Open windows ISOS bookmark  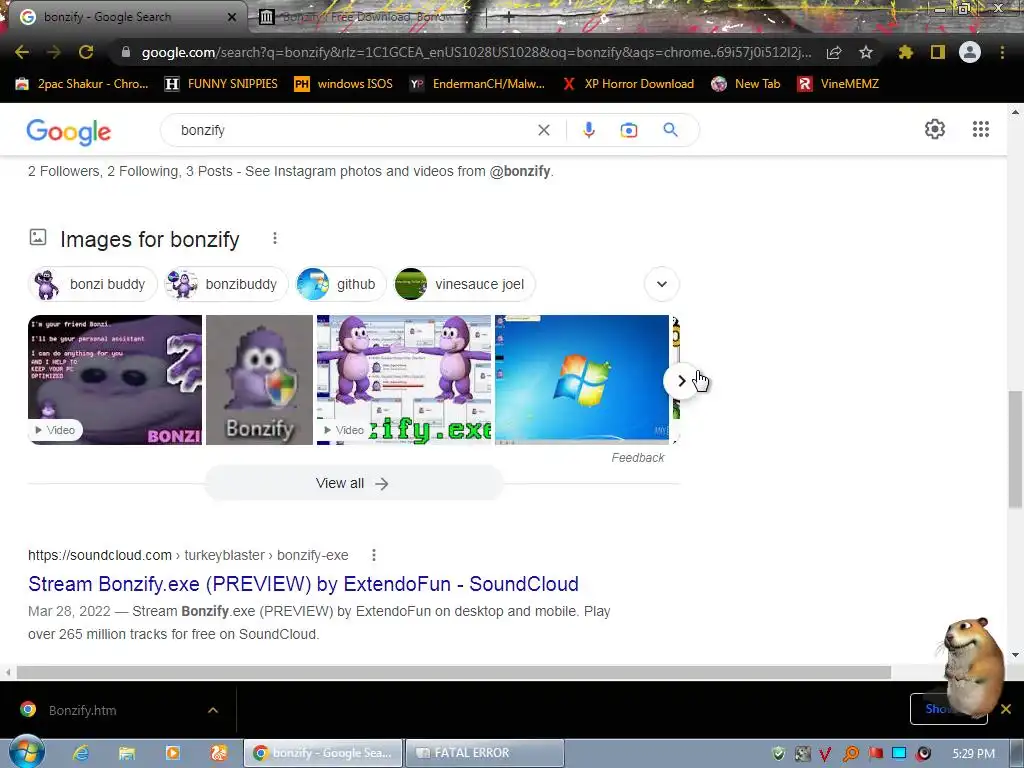click(344, 84)
